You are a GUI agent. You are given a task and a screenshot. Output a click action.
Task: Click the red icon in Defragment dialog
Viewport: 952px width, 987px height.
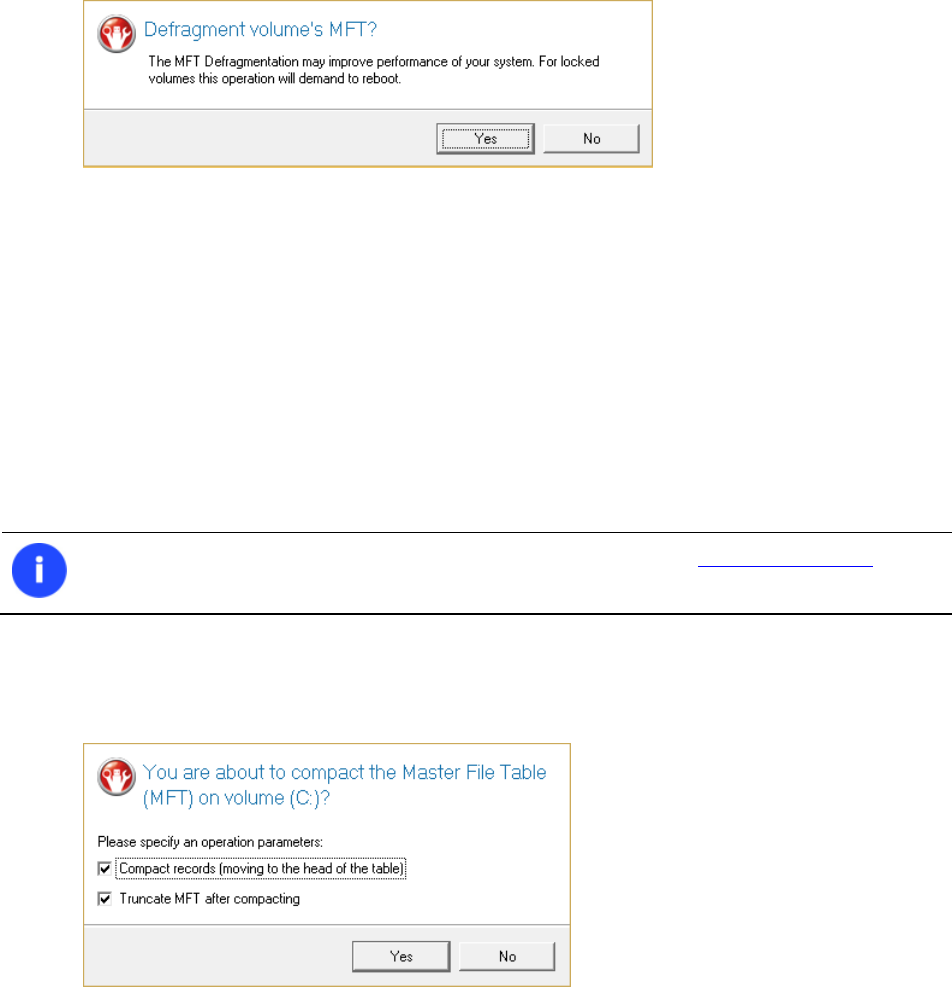pos(116,33)
